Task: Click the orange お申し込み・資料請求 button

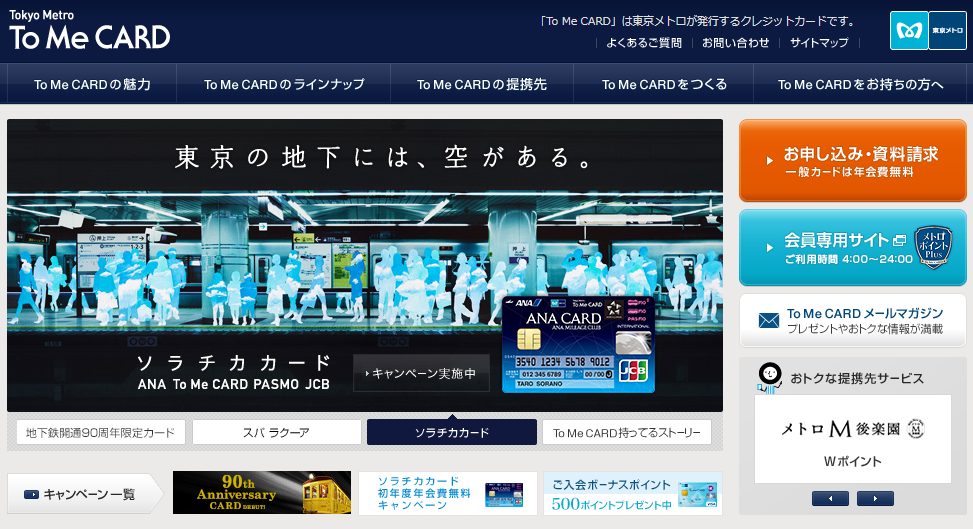Action: tap(853, 160)
